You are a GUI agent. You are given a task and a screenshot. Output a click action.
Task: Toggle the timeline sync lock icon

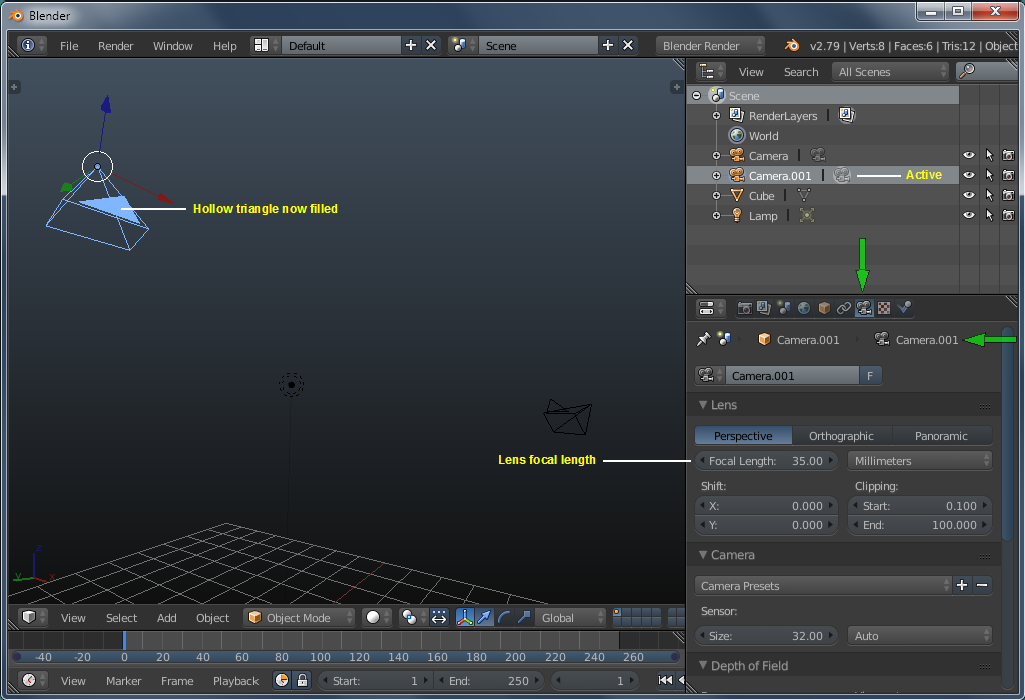click(x=302, y=680)
